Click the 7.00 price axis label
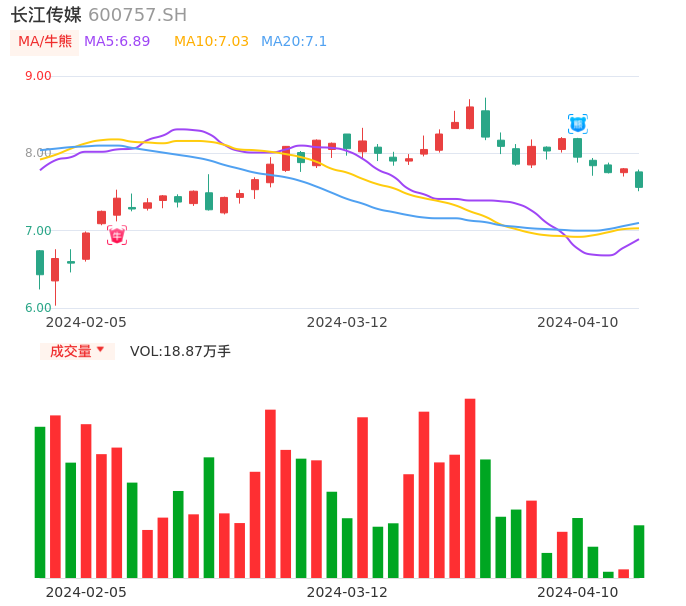 pyautogui.click(x=38, y=231)
